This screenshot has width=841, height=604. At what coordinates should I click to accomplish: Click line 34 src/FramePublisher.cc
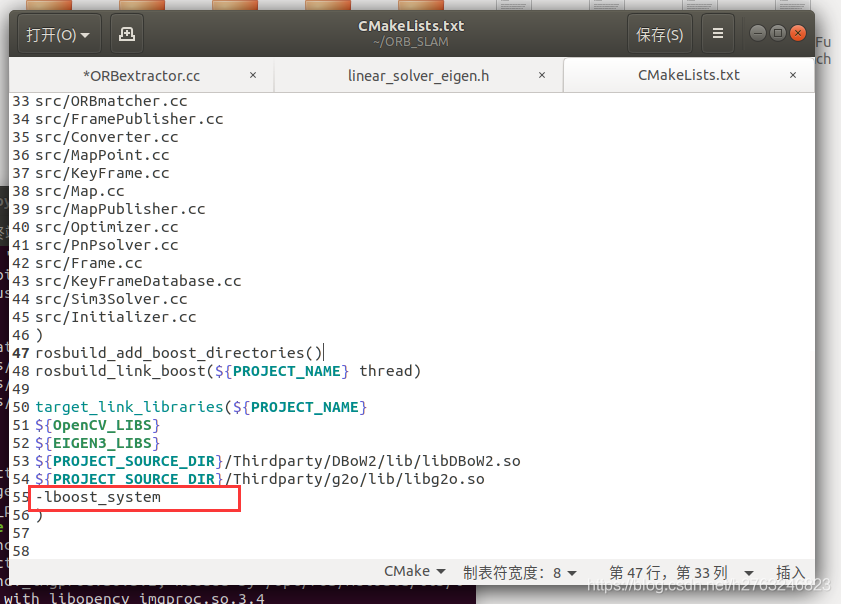[129, 119]
